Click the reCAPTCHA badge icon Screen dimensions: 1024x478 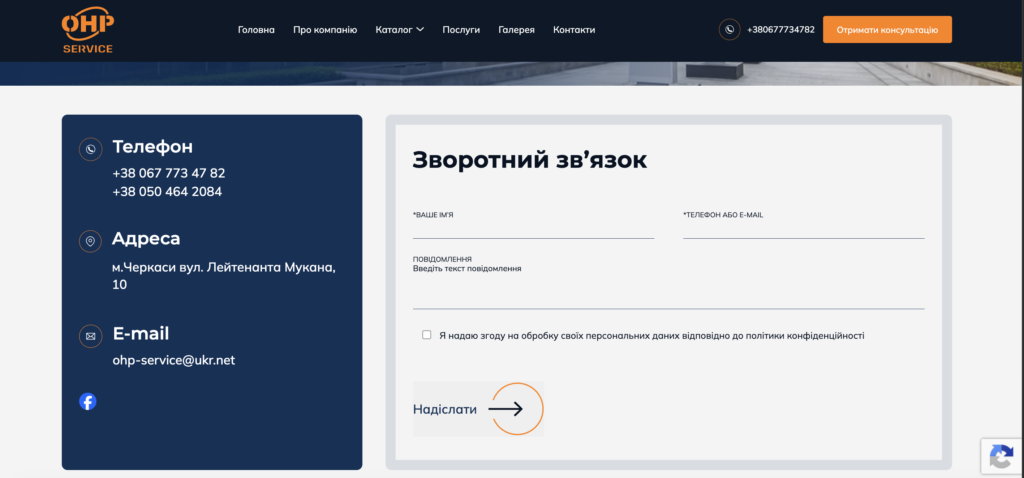1002,456
